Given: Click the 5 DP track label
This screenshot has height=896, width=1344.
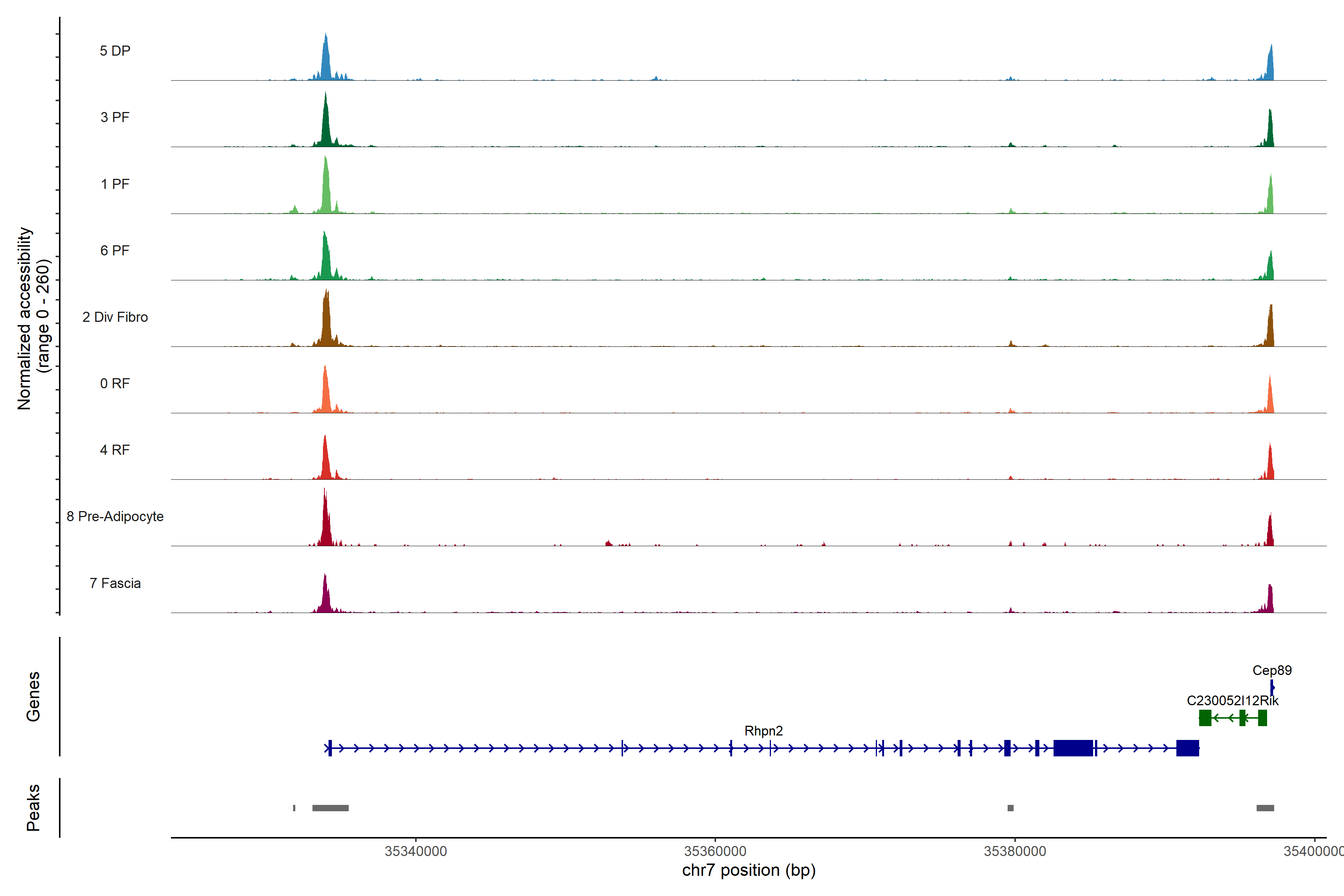Looking at the screenshot, I should click(115, 51).
